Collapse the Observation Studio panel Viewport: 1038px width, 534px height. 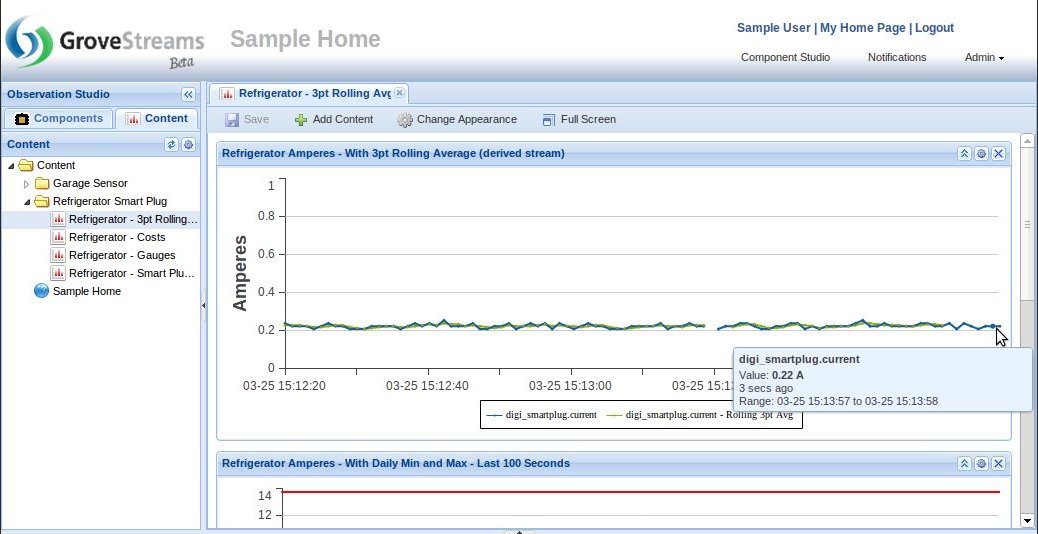(188, 94)
